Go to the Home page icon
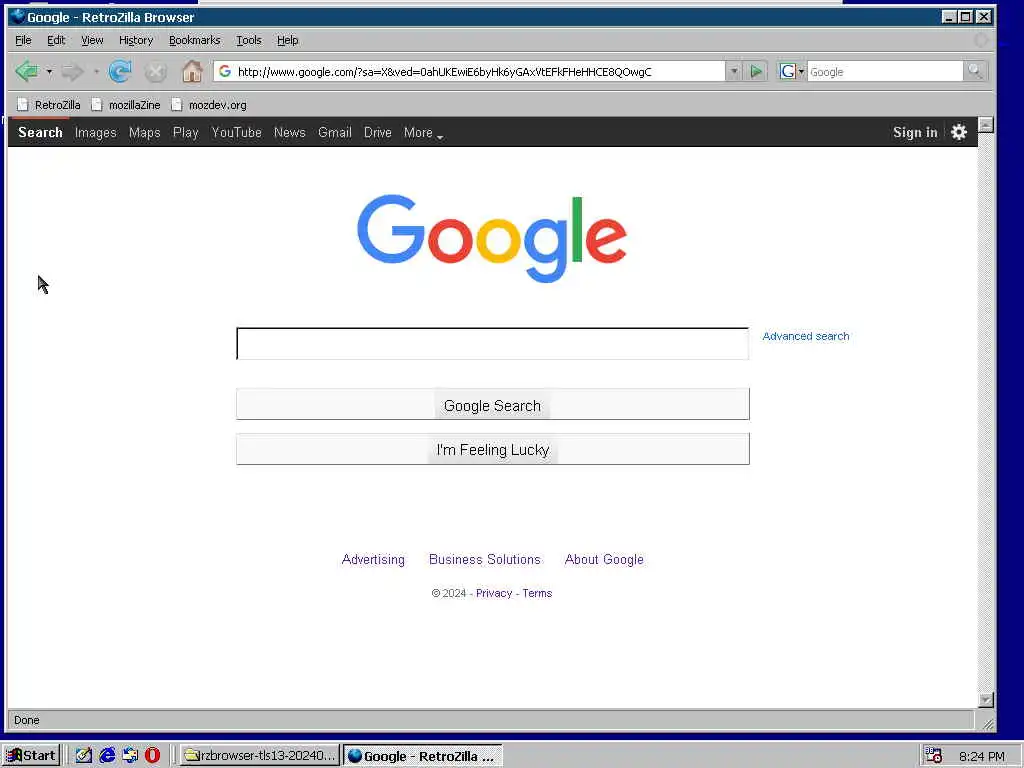This screenshot has width=1024, height=768. (192, 71)
